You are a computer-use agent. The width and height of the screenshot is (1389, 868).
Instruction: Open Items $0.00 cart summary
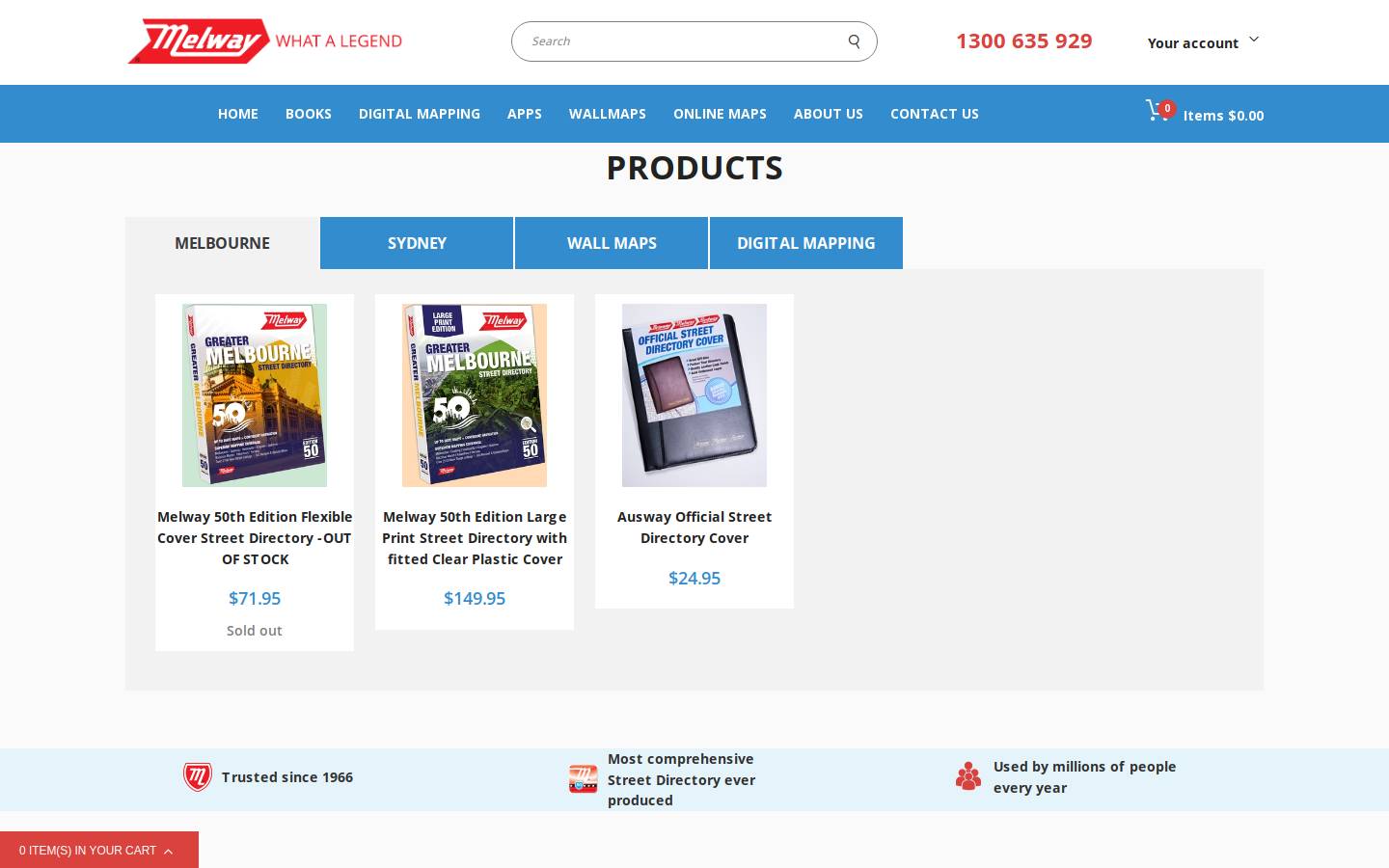click(1223, 116)
